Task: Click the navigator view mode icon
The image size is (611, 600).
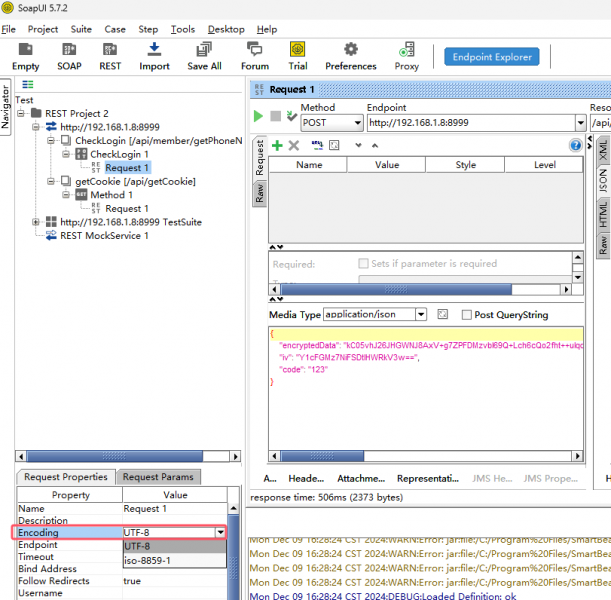Action: (28, 85)
